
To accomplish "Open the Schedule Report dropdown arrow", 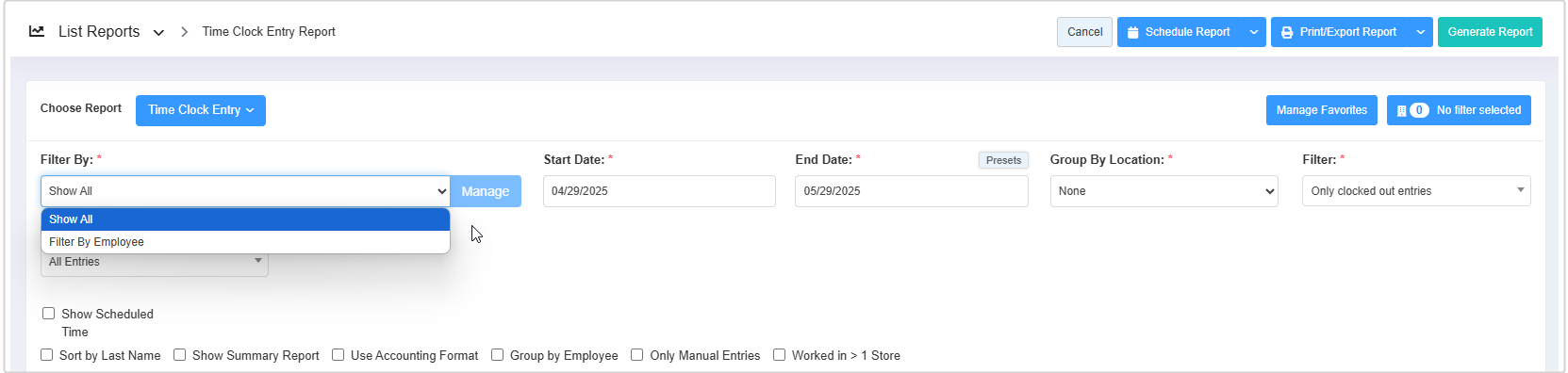I will click(1254, 32).
